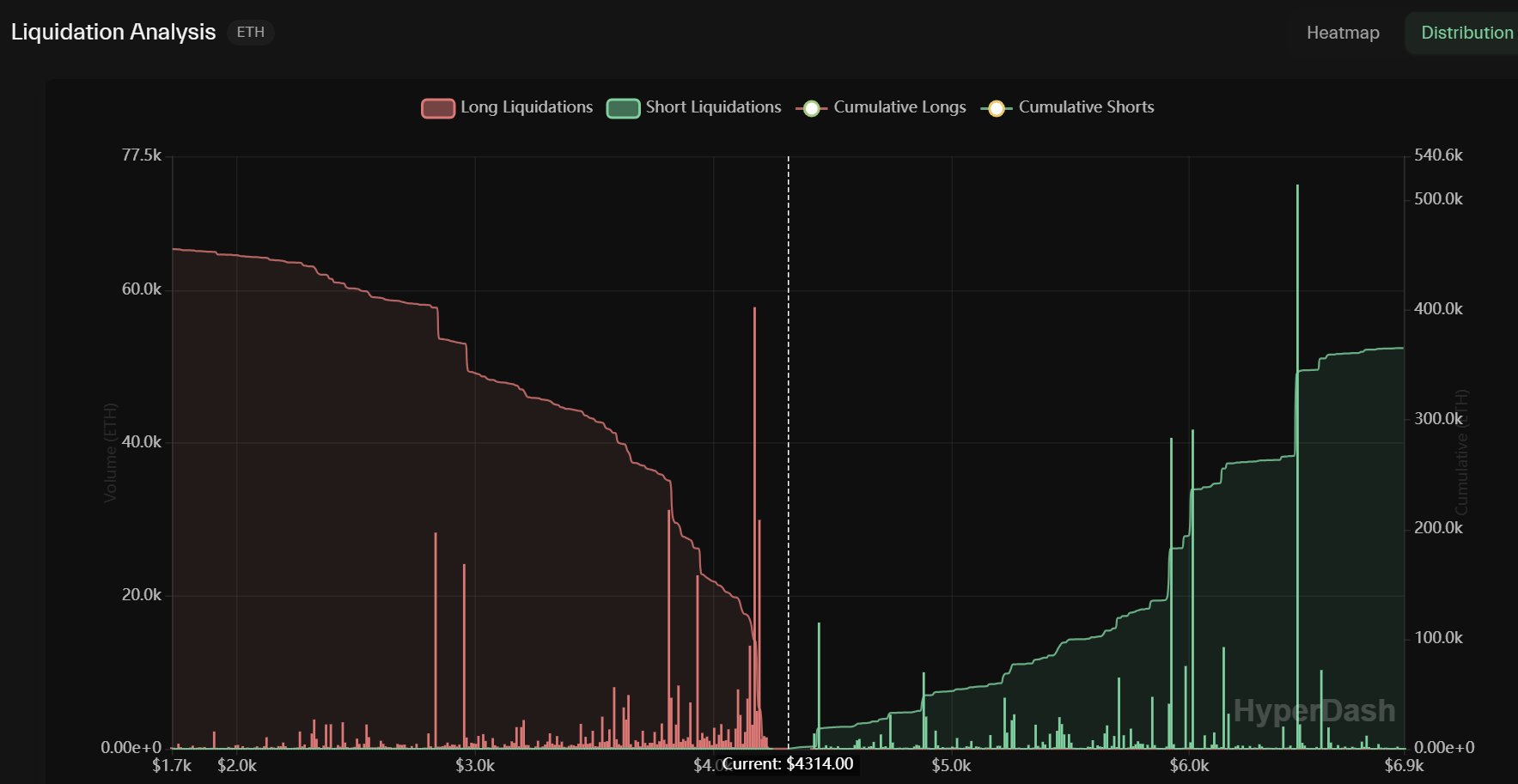Toggle Short Liquidations legend series
Image resolution: width=1518 pixels, height=784 pixels.
coord(694,107)
